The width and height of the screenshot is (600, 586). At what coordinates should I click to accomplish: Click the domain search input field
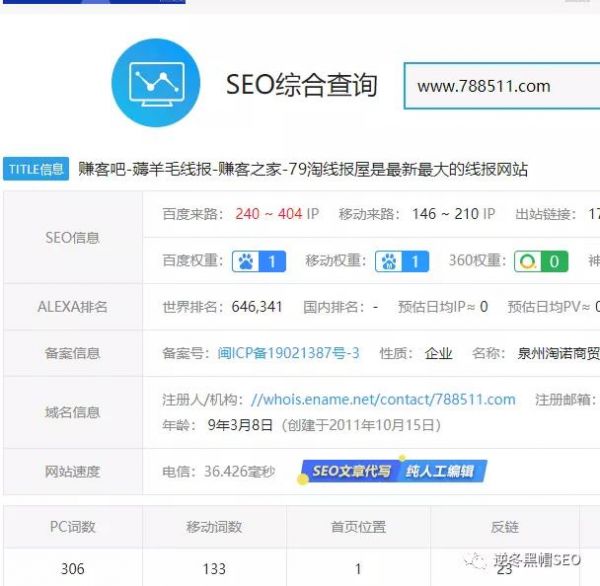(x=500, y=86)
